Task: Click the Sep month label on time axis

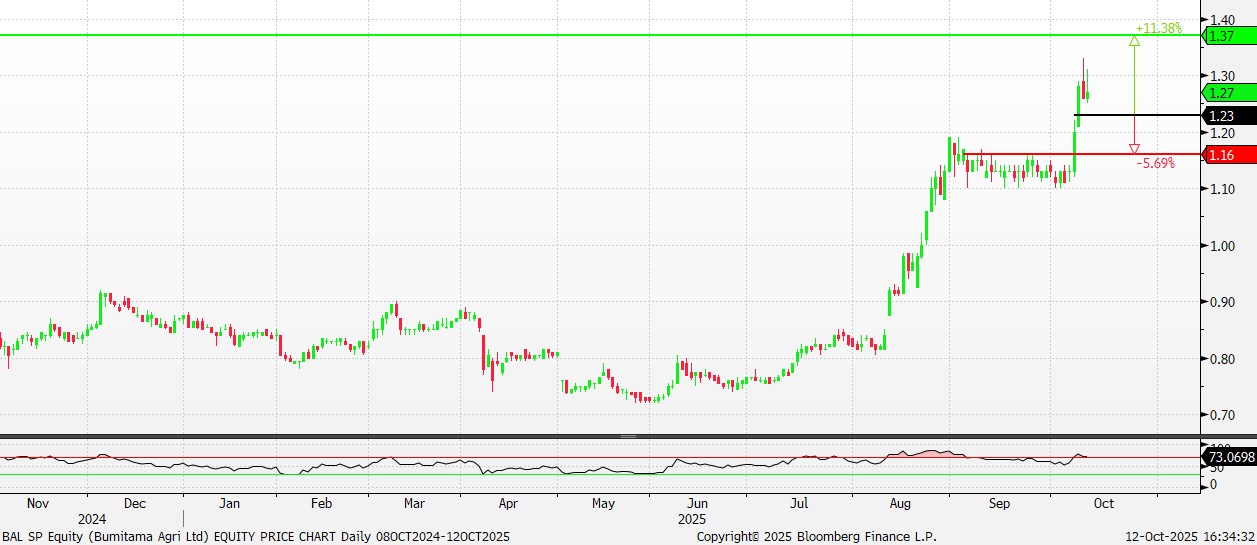Action: coord(1000,504)
